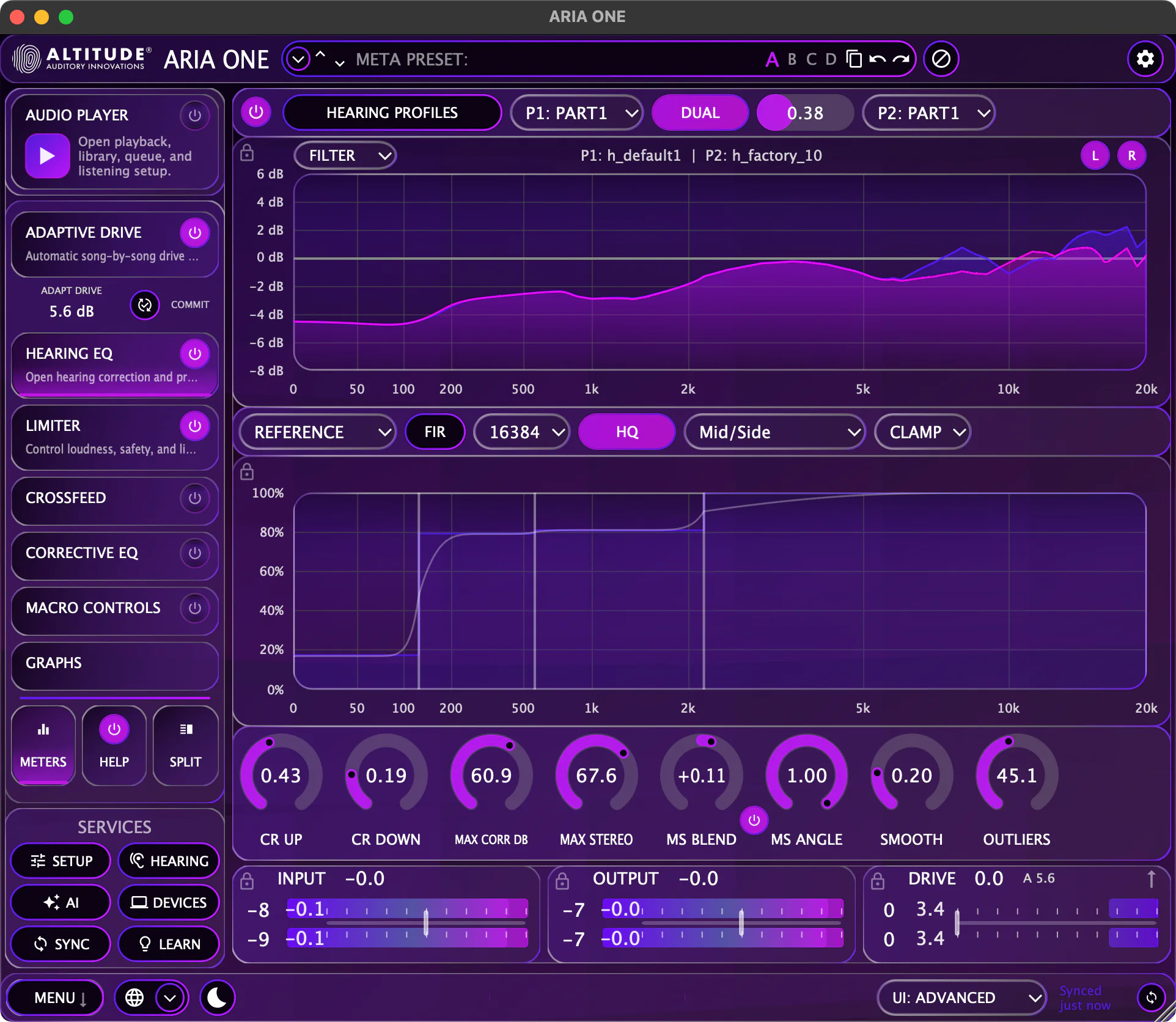Lock the INPUT meter

point(247,881)
